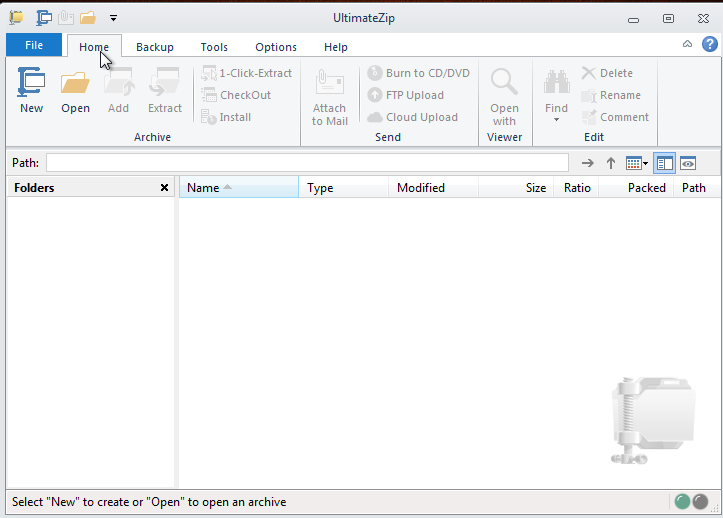Click Install in the Archive group

click(x=226, y=117)
